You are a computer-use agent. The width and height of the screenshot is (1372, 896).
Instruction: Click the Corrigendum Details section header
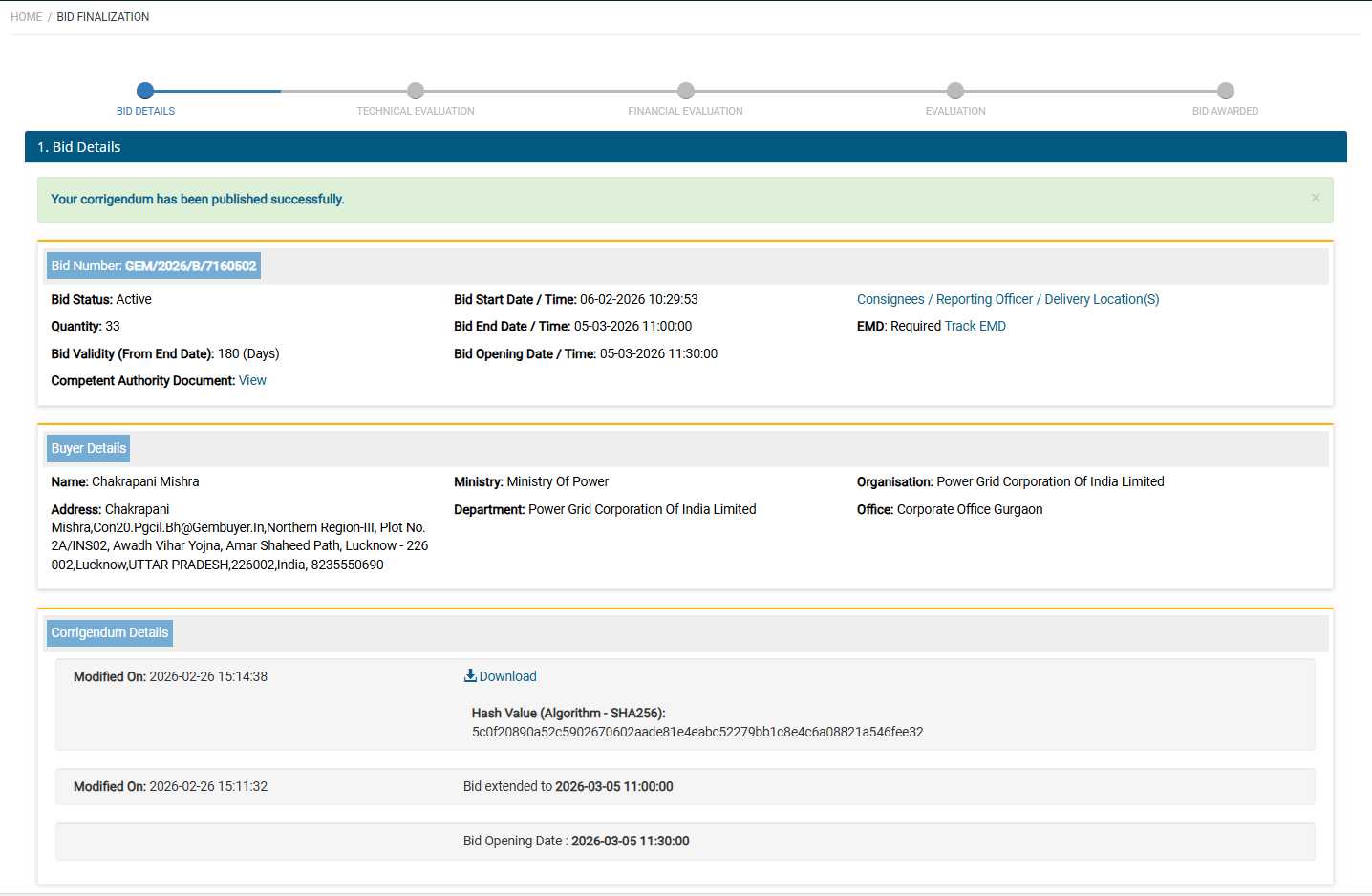tap(110, 632)
